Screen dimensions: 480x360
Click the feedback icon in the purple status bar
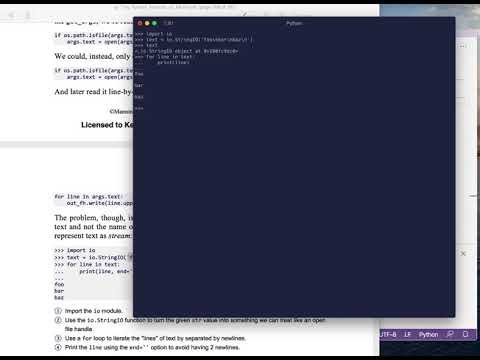[x=450, y=334]
